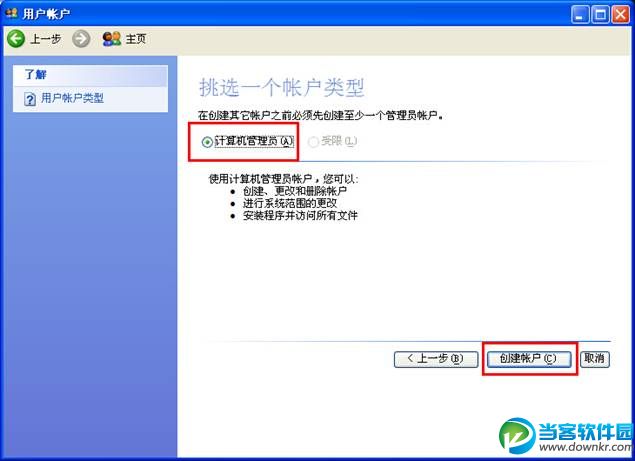Minimize the 用户帐户 window
This screenshot has height=461, width=635.
580,15
